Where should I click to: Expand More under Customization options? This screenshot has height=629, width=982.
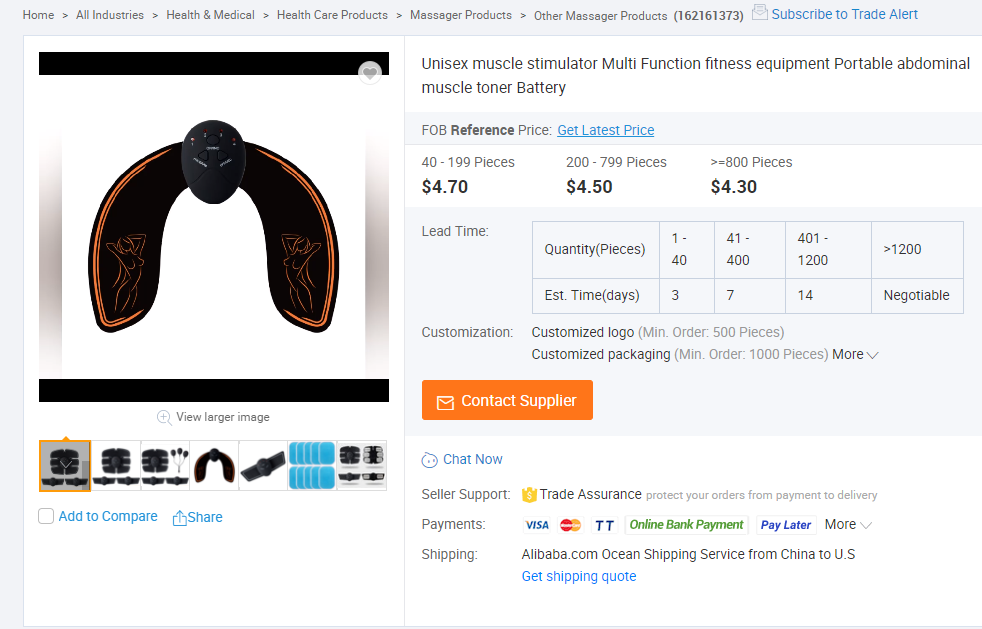pyautogui.click(x=855, y=354)
